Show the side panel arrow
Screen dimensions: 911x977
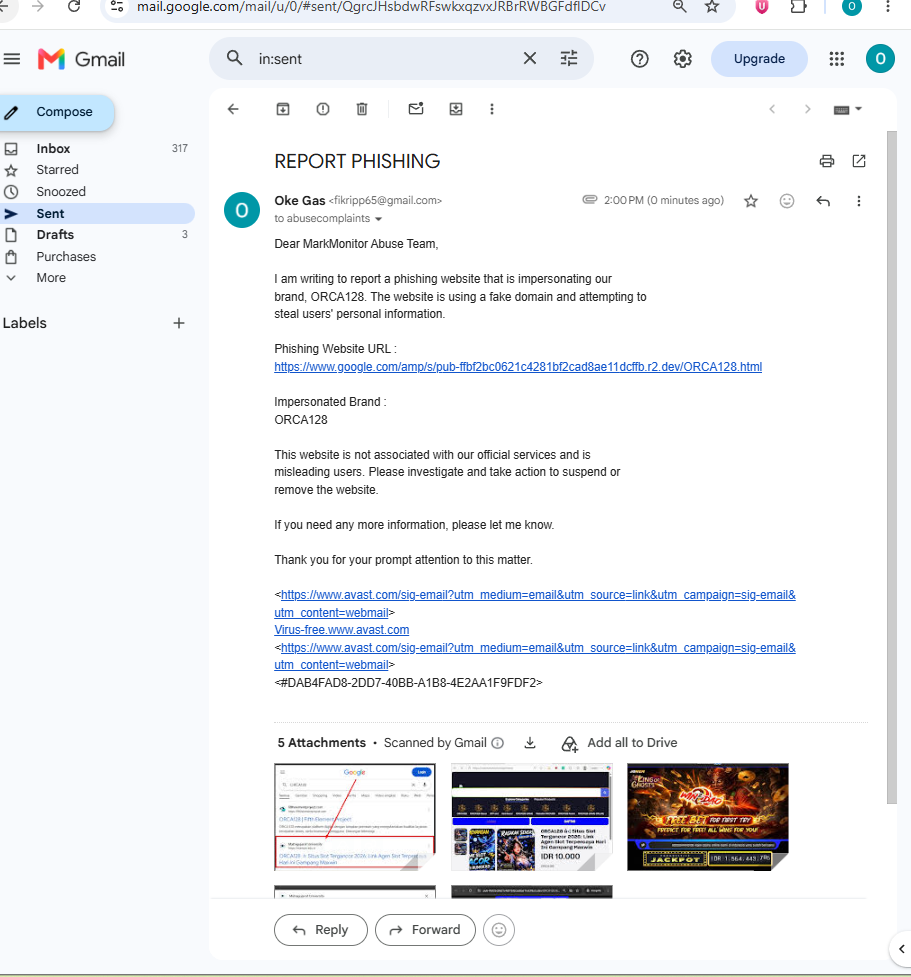point(901,949)
